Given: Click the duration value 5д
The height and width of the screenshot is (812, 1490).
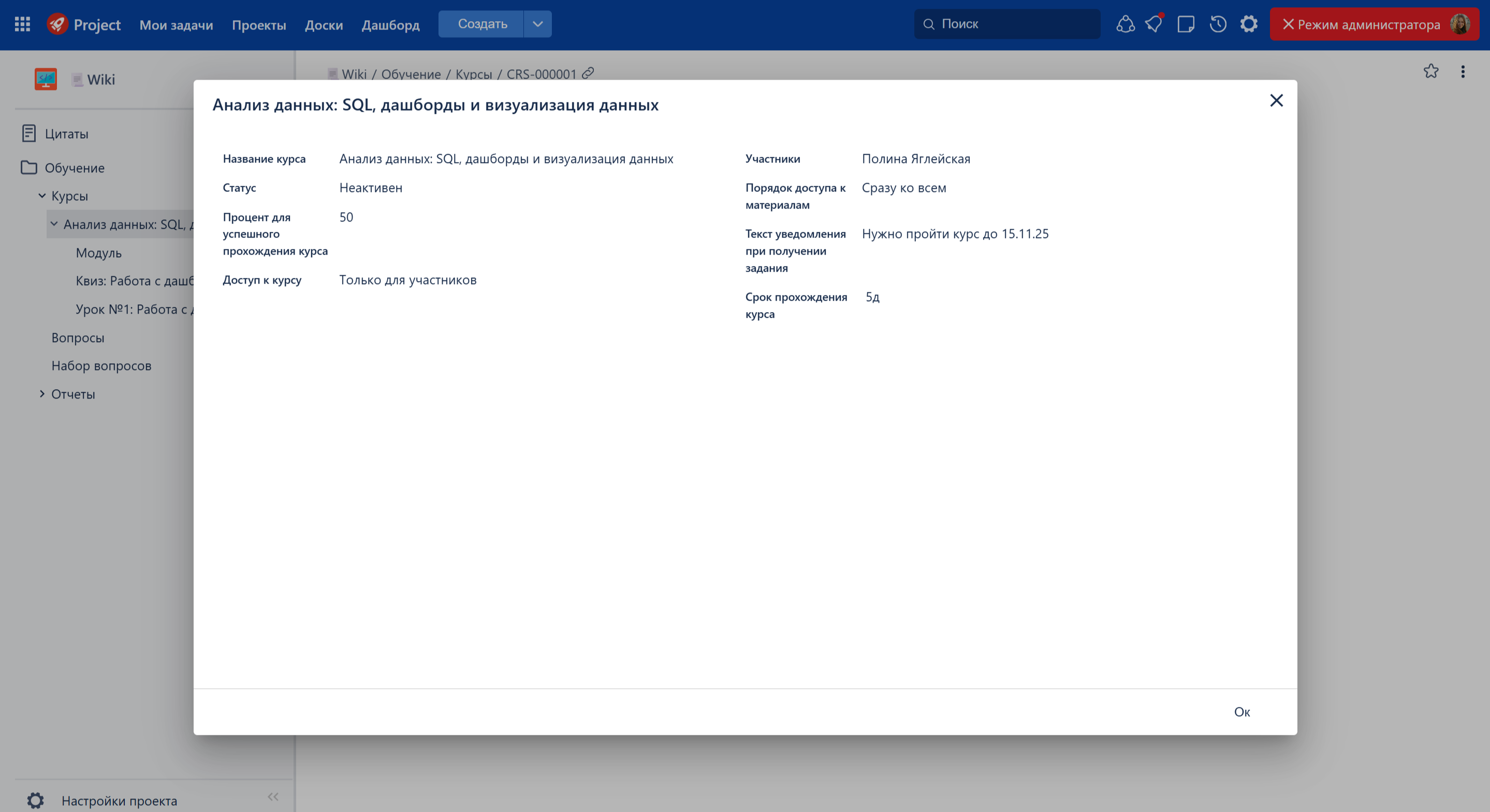Looking at the screenshot, I should coord(872,297).
